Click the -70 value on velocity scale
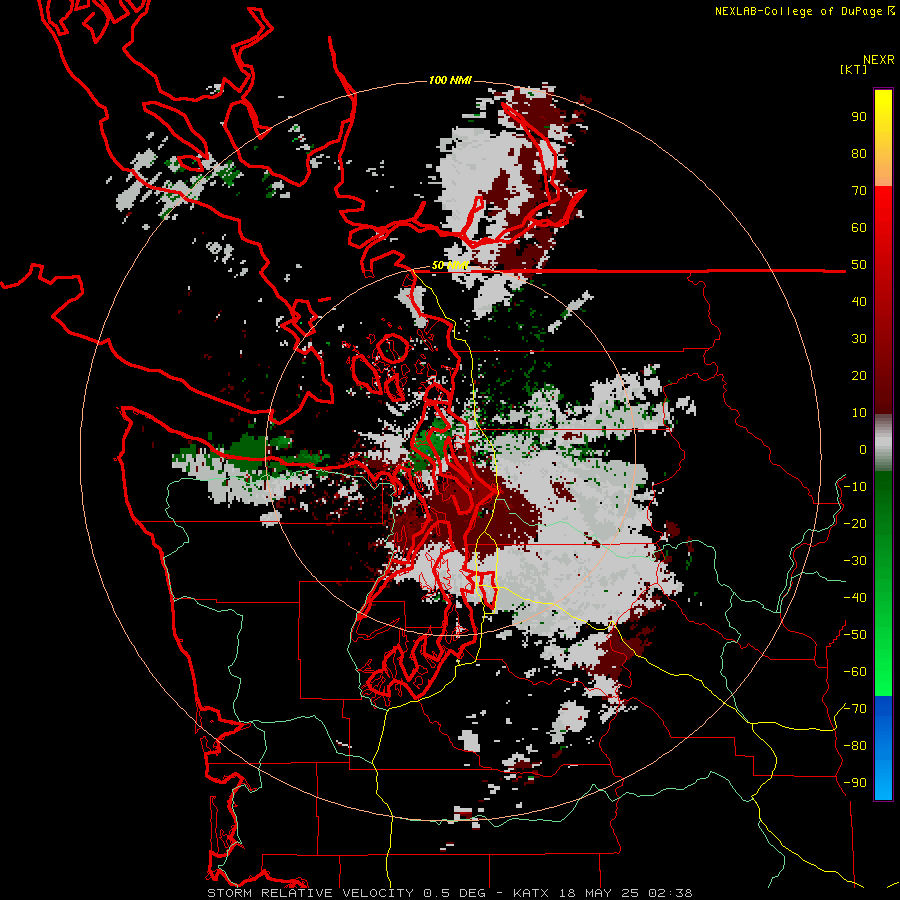Viewport: 900px width, 900px height. pos(855,709)
